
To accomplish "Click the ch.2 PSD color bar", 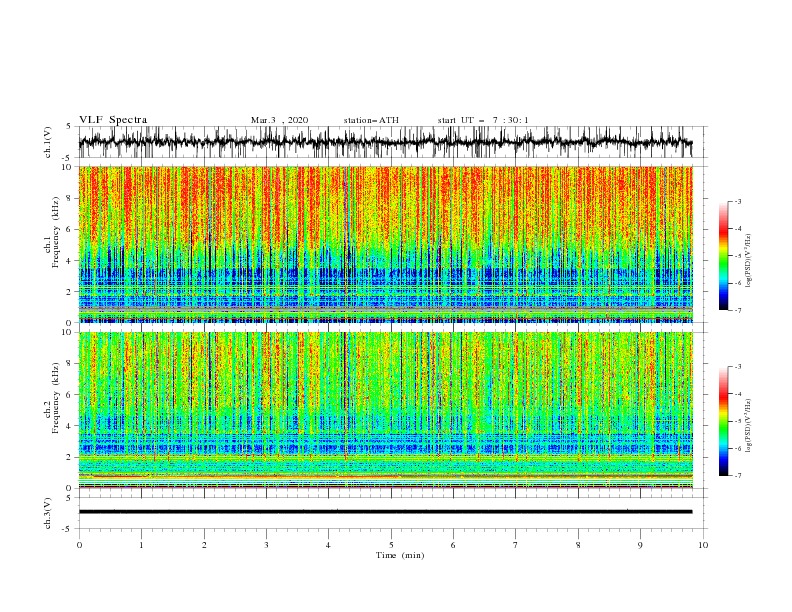I will 723,421.
